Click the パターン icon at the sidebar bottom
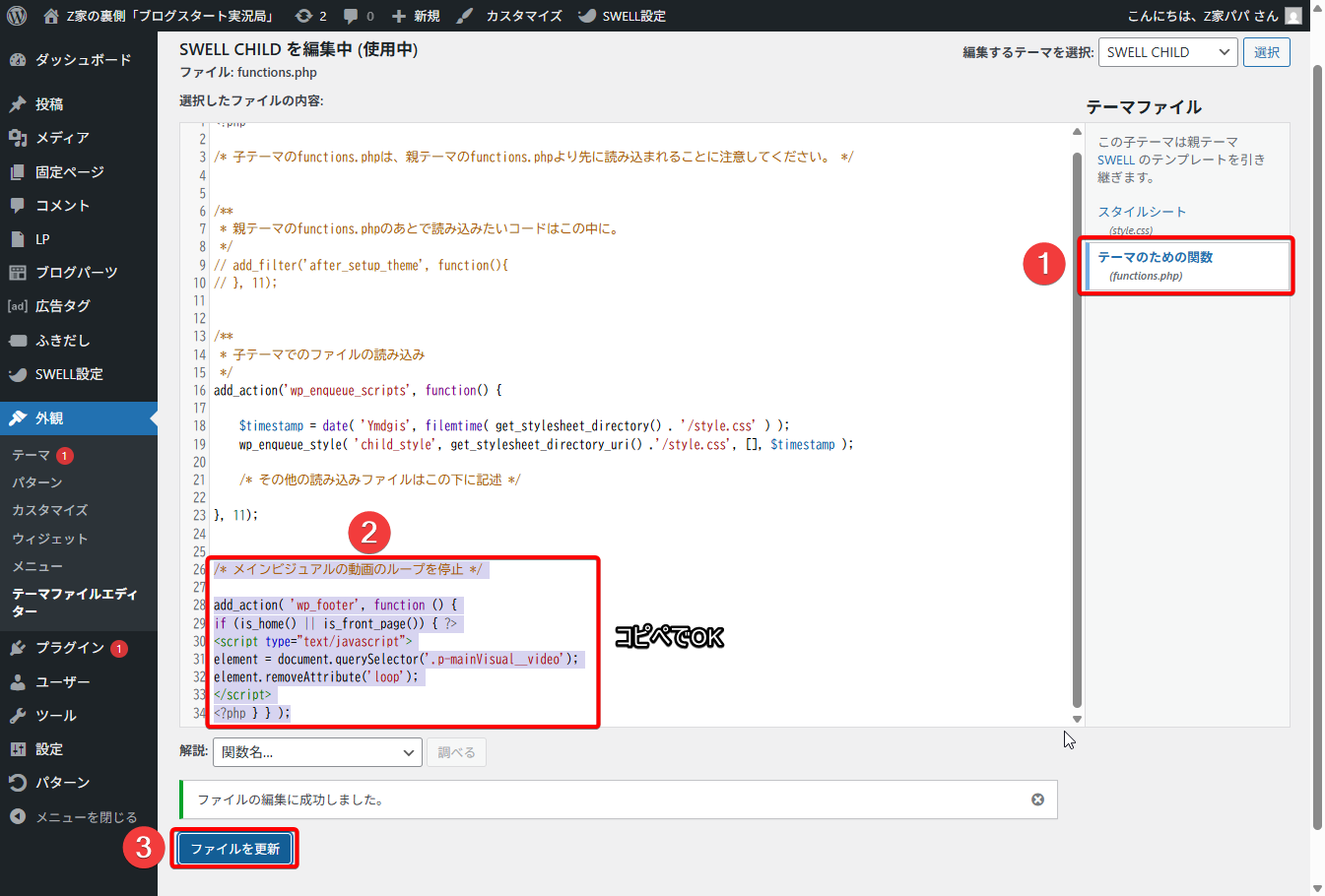Viewport: 1325px width, 896px height. (x=18, y=783)
